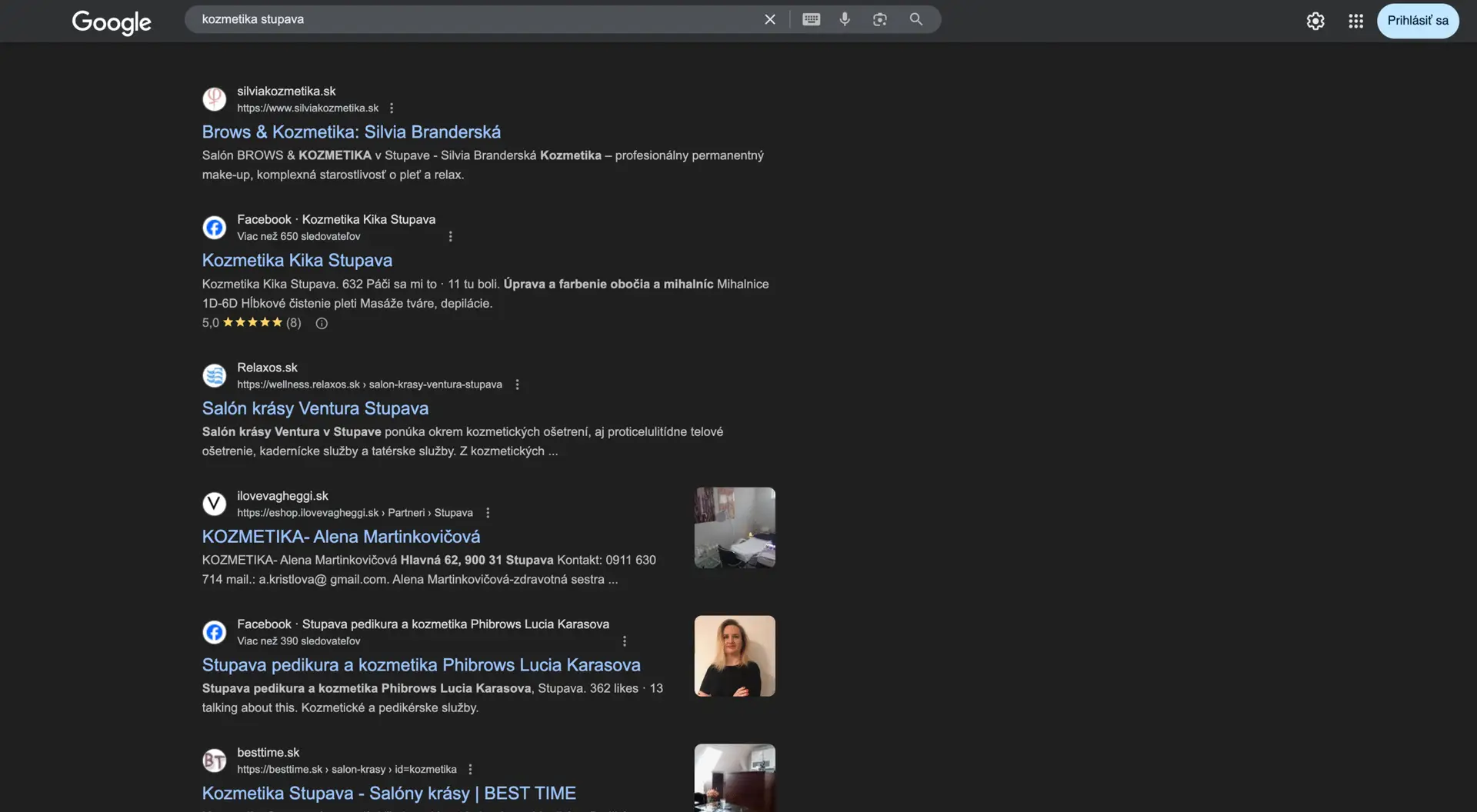Click Viac než 390 sledovateľov text
Viewport: 1477px width, 812px height.
298,641
